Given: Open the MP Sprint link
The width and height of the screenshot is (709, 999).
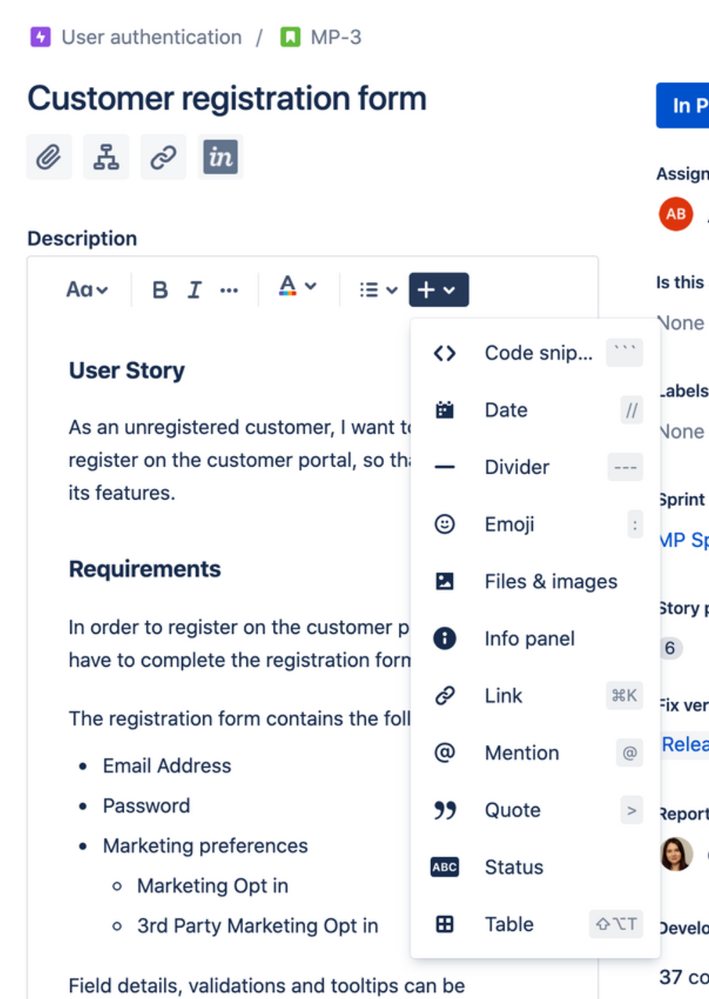Looking at the screenshot, I should click(x=684, y=540).
